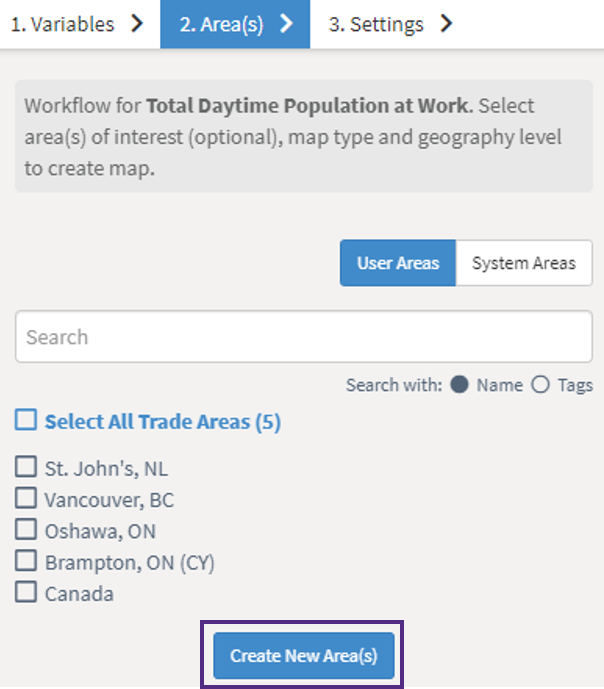This screenshot has height=689, width=604.
Task: Click the Brampton, ON (CY) label
Action: coord(130,563)
